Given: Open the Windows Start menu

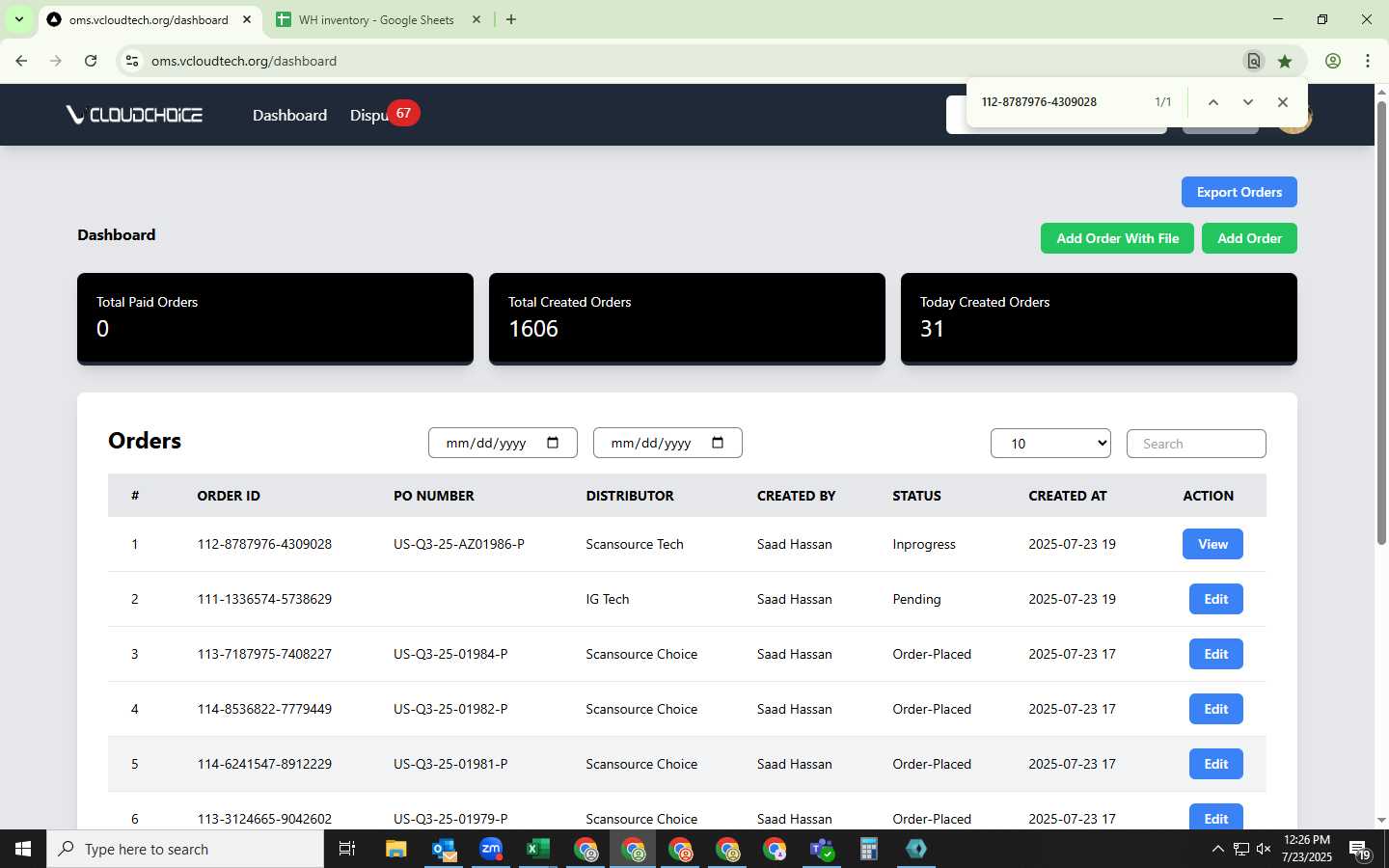Looking at the screenshot, I should click(x=23, y=849).
